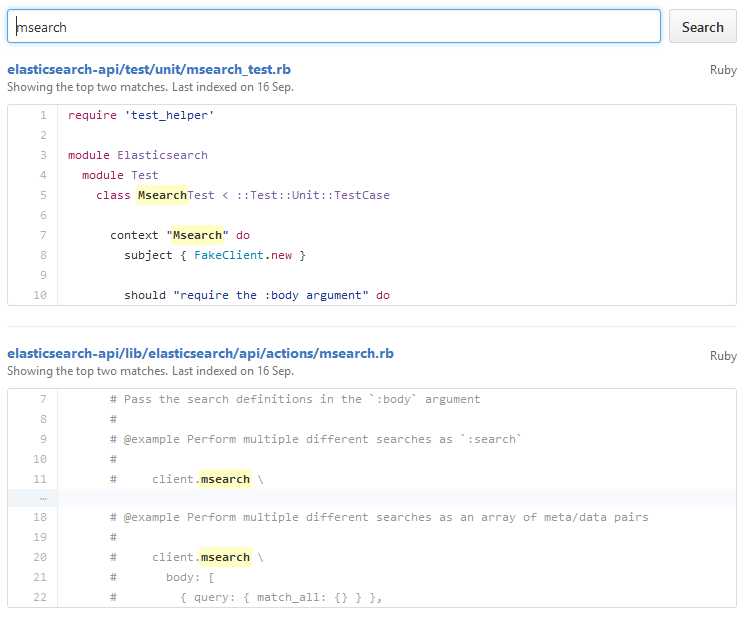Click the should "require the :body argument" line
751x624 pixels.
[257, 295]
